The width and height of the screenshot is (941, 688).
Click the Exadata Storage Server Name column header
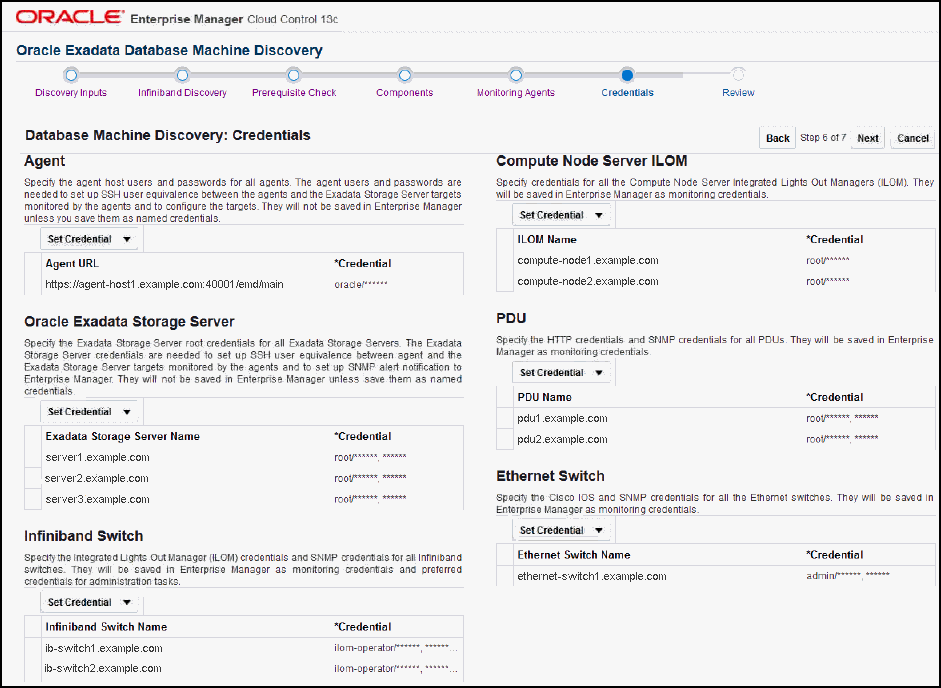(x=122, y=436)
